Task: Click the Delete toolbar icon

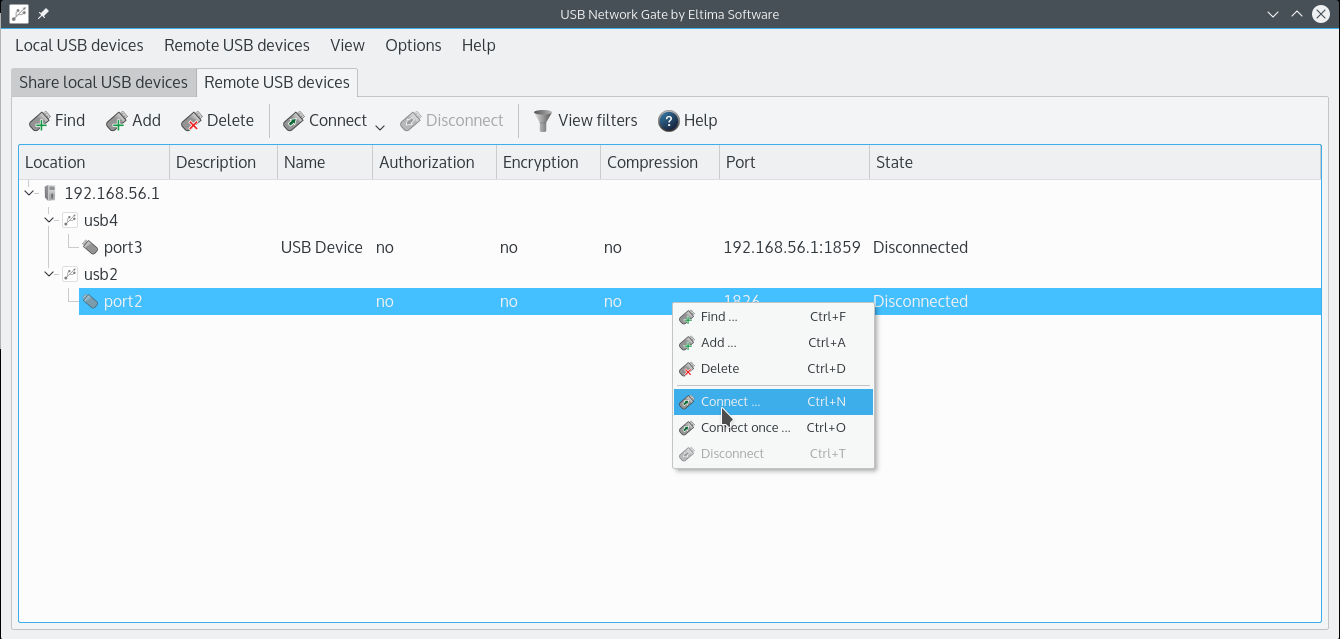Action: click(192, 121)
